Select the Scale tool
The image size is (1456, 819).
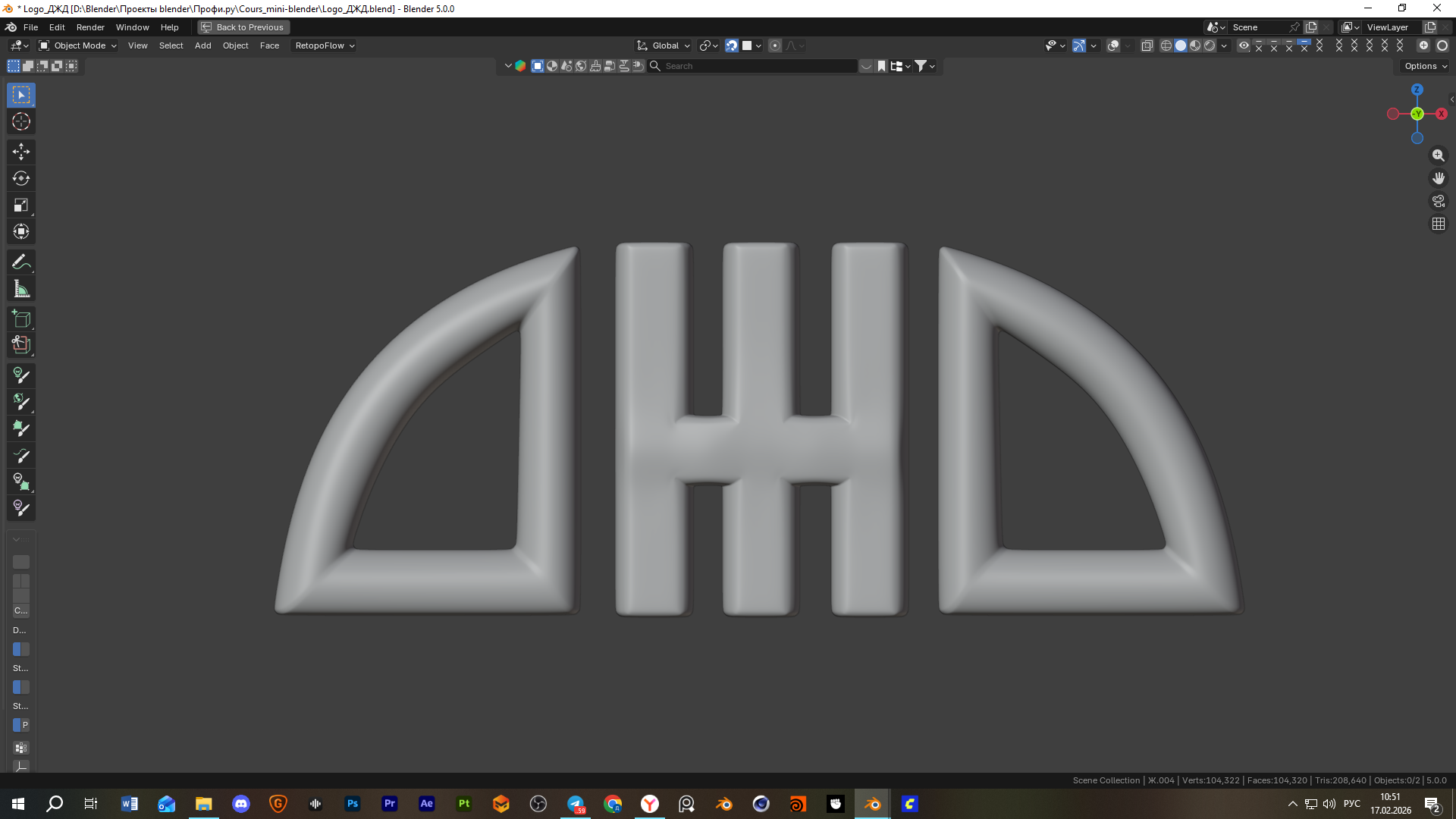pos(21,205)
